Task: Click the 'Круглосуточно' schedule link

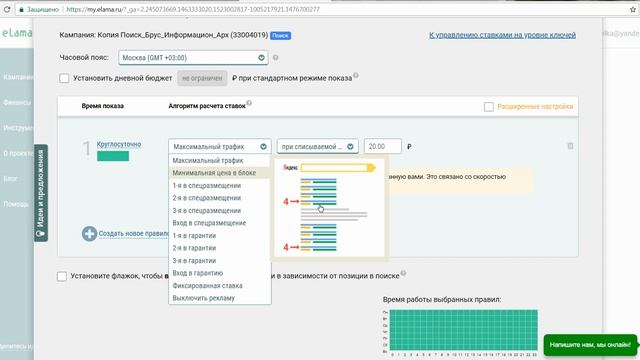Action: click(x=119, y=144)
